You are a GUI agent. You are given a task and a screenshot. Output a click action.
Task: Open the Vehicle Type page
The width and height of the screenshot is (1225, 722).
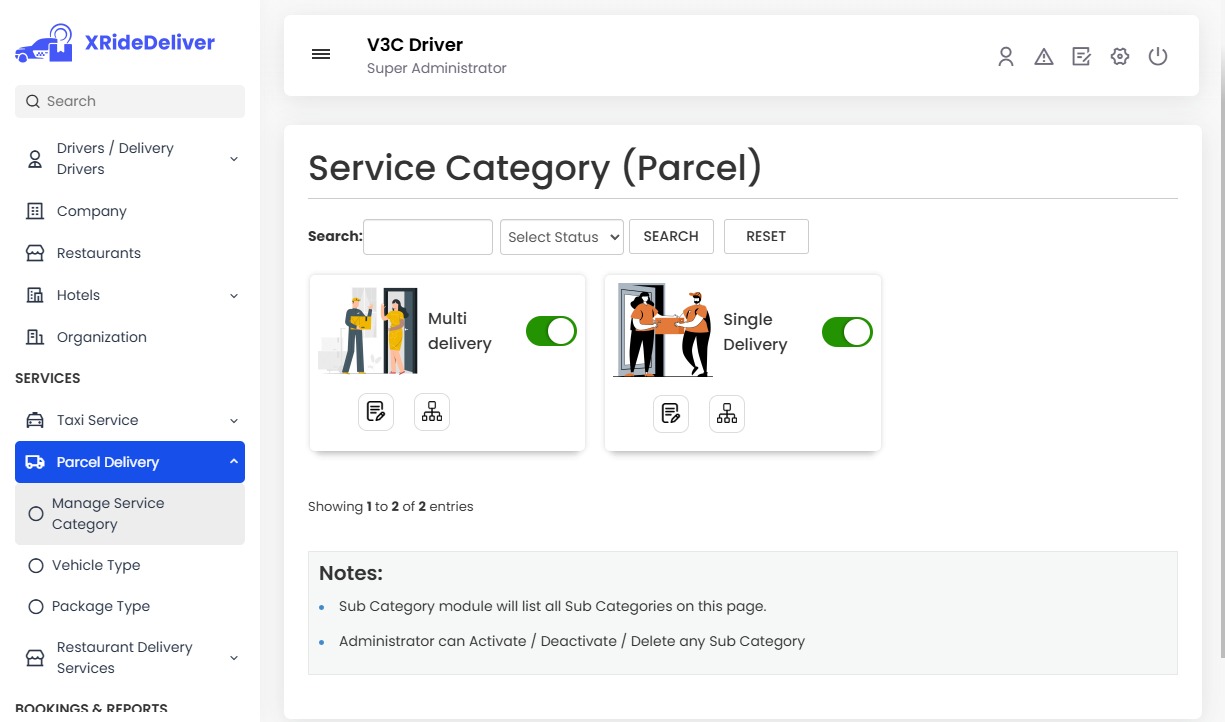tap(96, 565)
